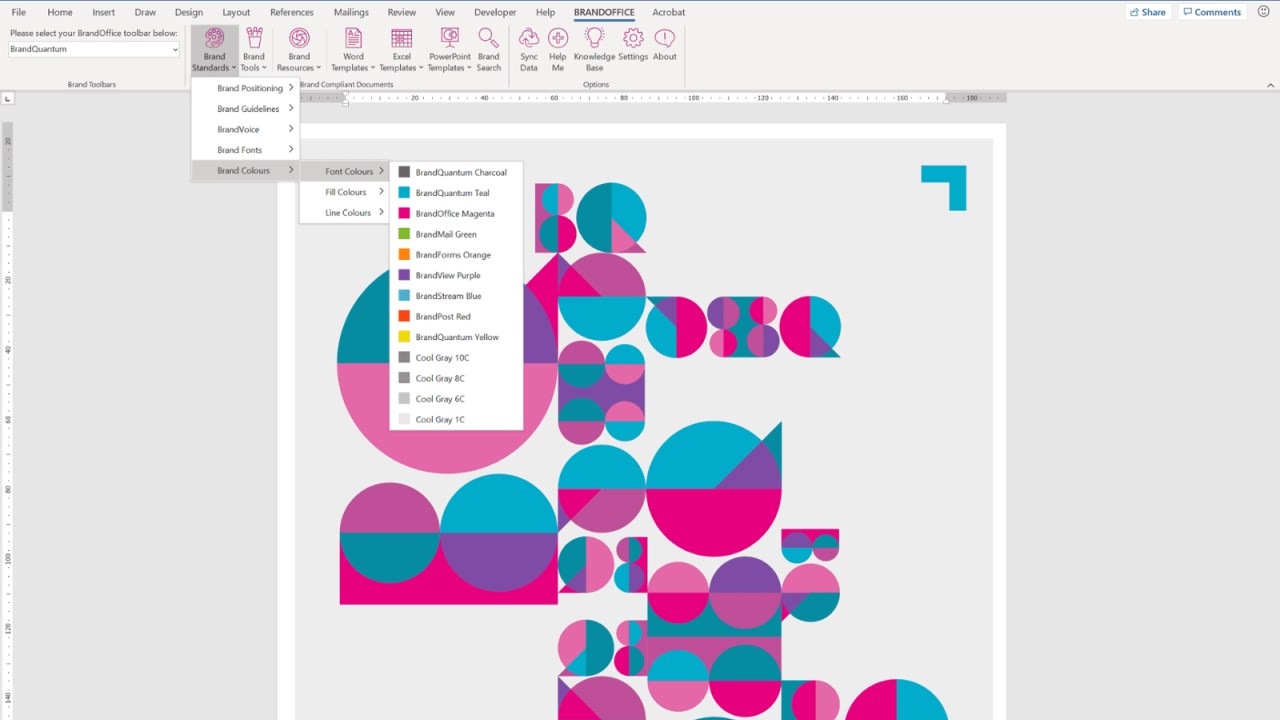Pick the BrandQuantum Charcoal colour swatch

pyautogui.click(x=404, y=172)
